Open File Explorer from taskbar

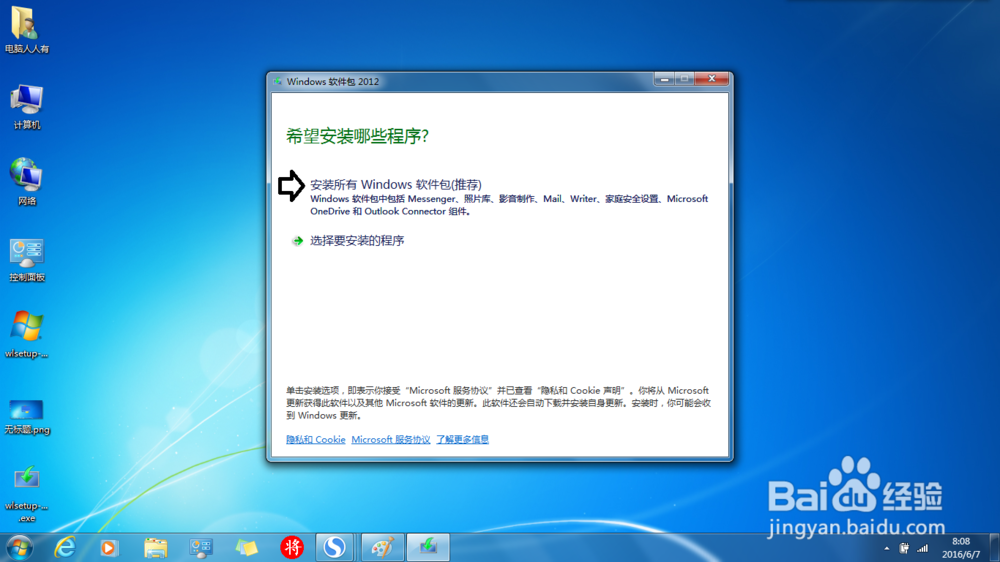pyautogui.click(x=155, y=547)
